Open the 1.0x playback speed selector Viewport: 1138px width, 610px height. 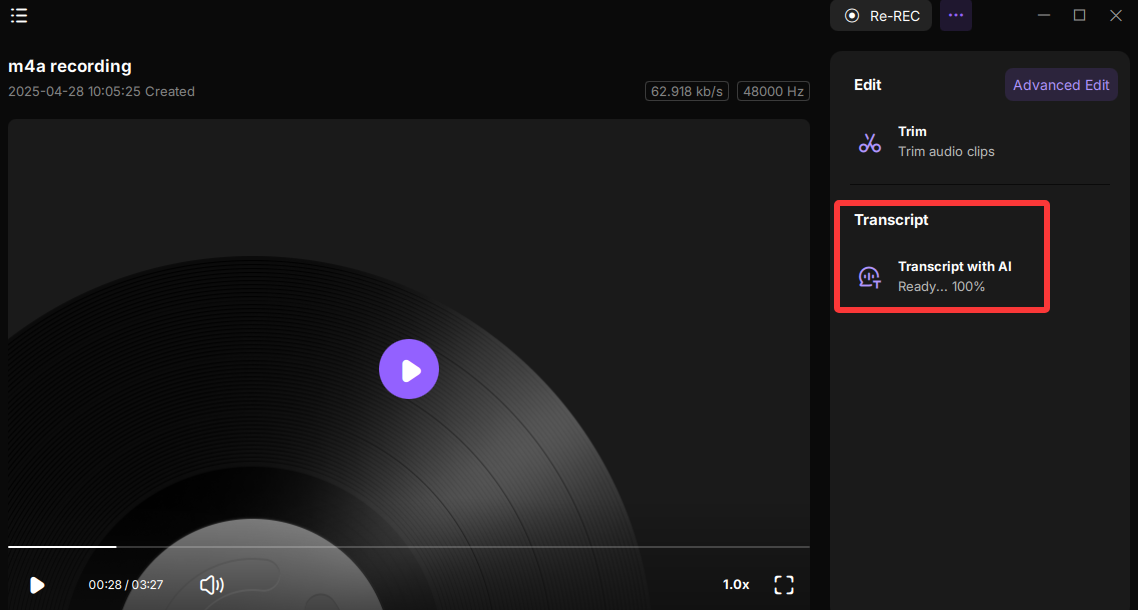(736, 585)
